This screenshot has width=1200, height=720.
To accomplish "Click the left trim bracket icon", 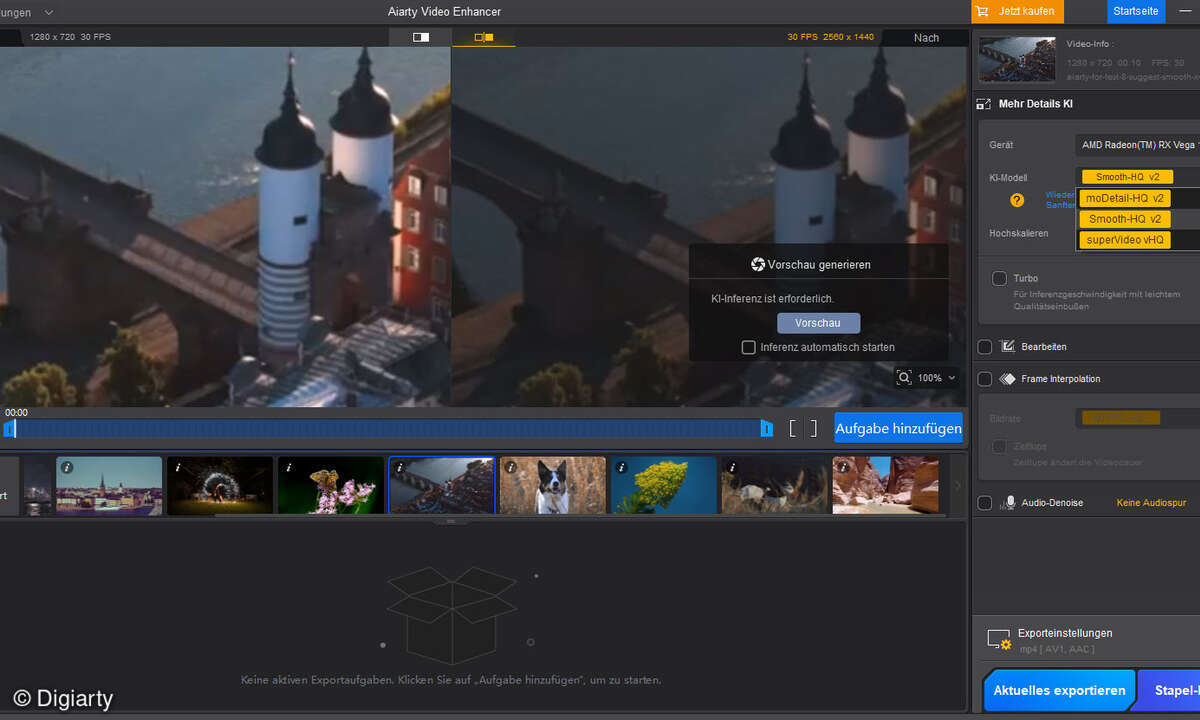I will (793, 429).
